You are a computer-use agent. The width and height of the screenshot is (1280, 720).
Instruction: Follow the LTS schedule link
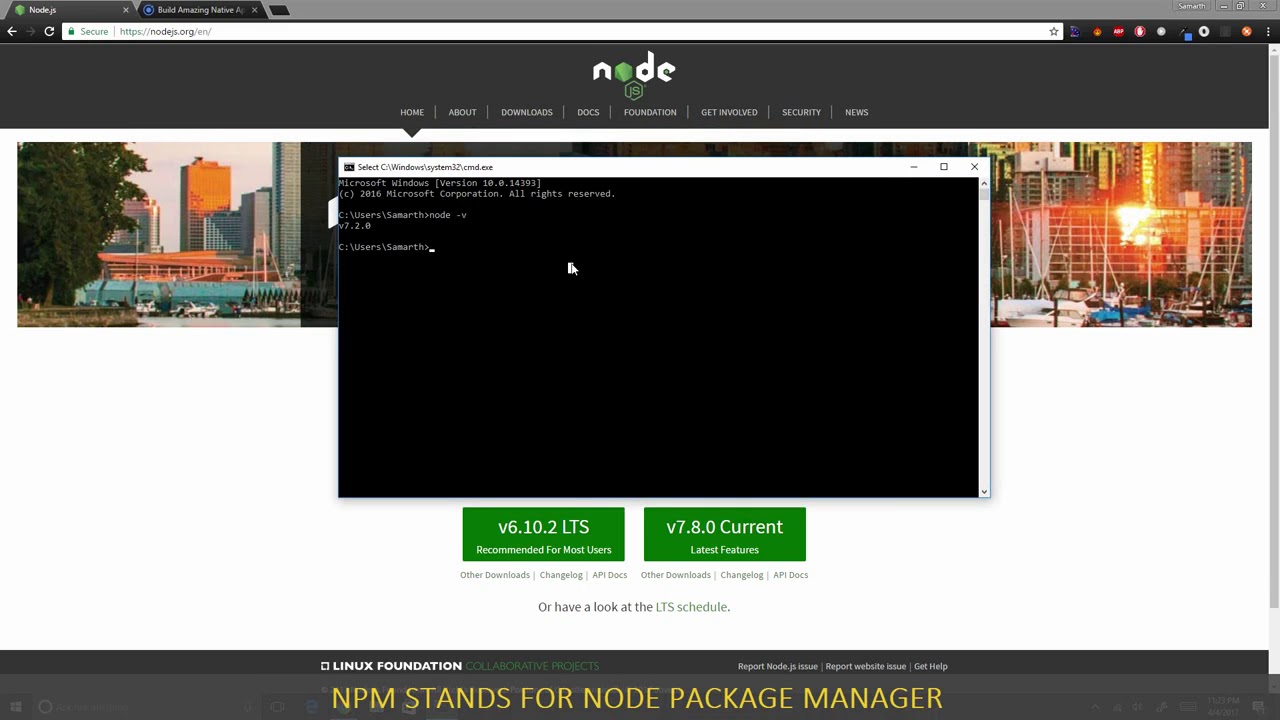click(x=691, y=607)
